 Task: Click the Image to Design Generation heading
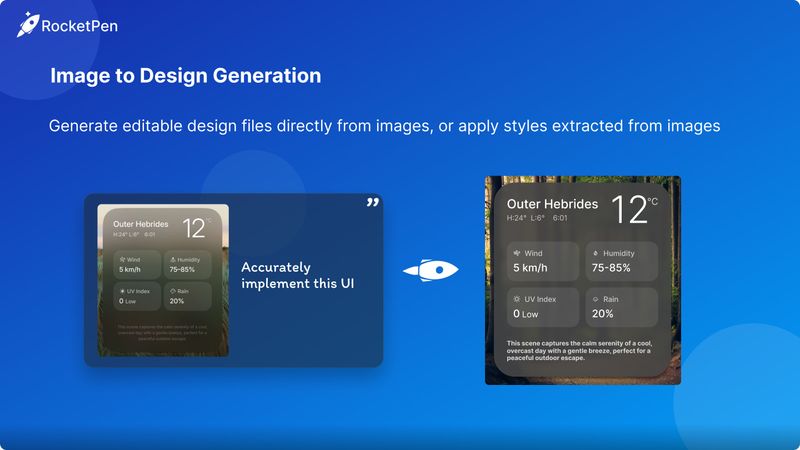click(185, 76)
